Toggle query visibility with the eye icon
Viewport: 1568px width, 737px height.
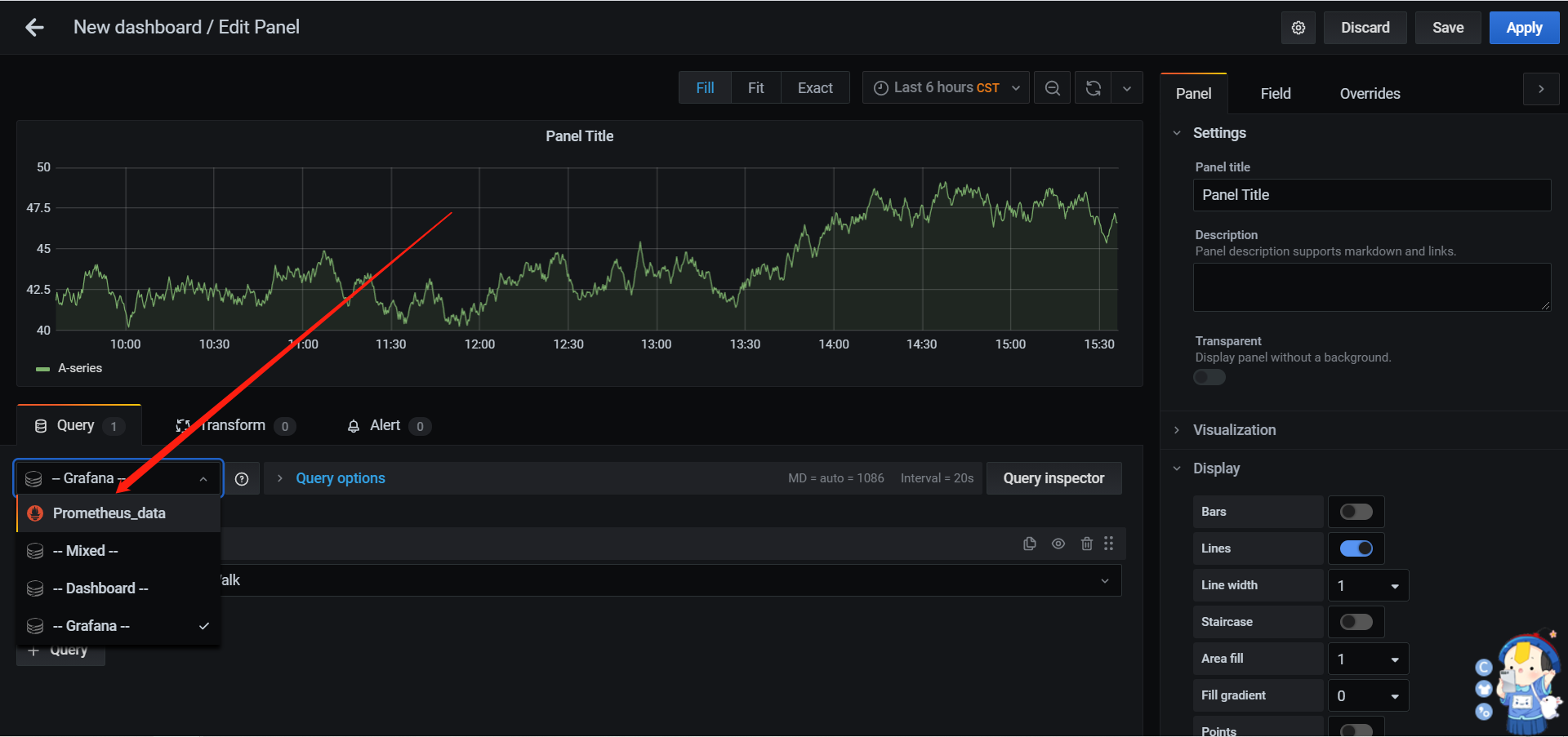click(1058, 544)
